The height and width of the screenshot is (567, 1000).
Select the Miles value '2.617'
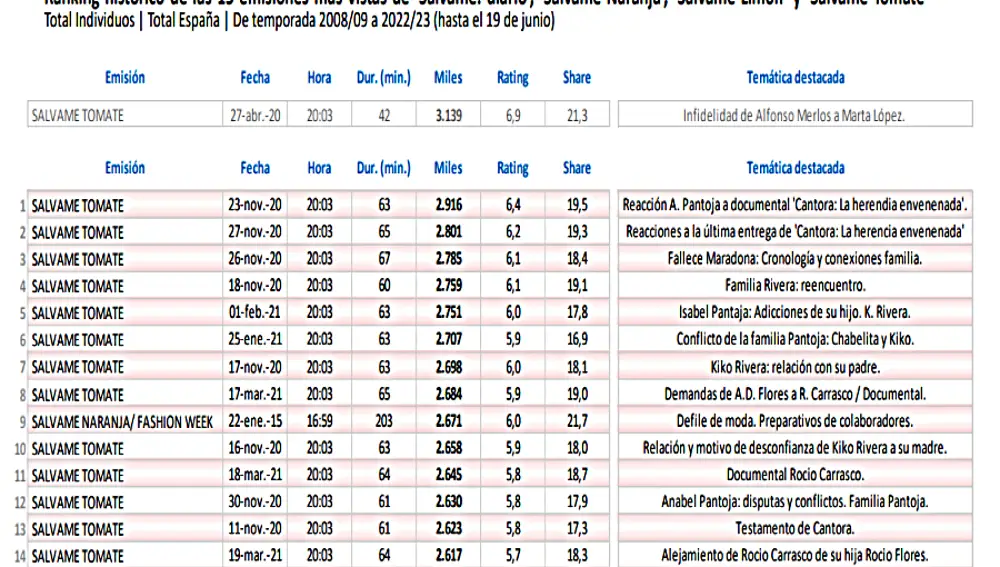pyautogui.click(x=449, y=555)
